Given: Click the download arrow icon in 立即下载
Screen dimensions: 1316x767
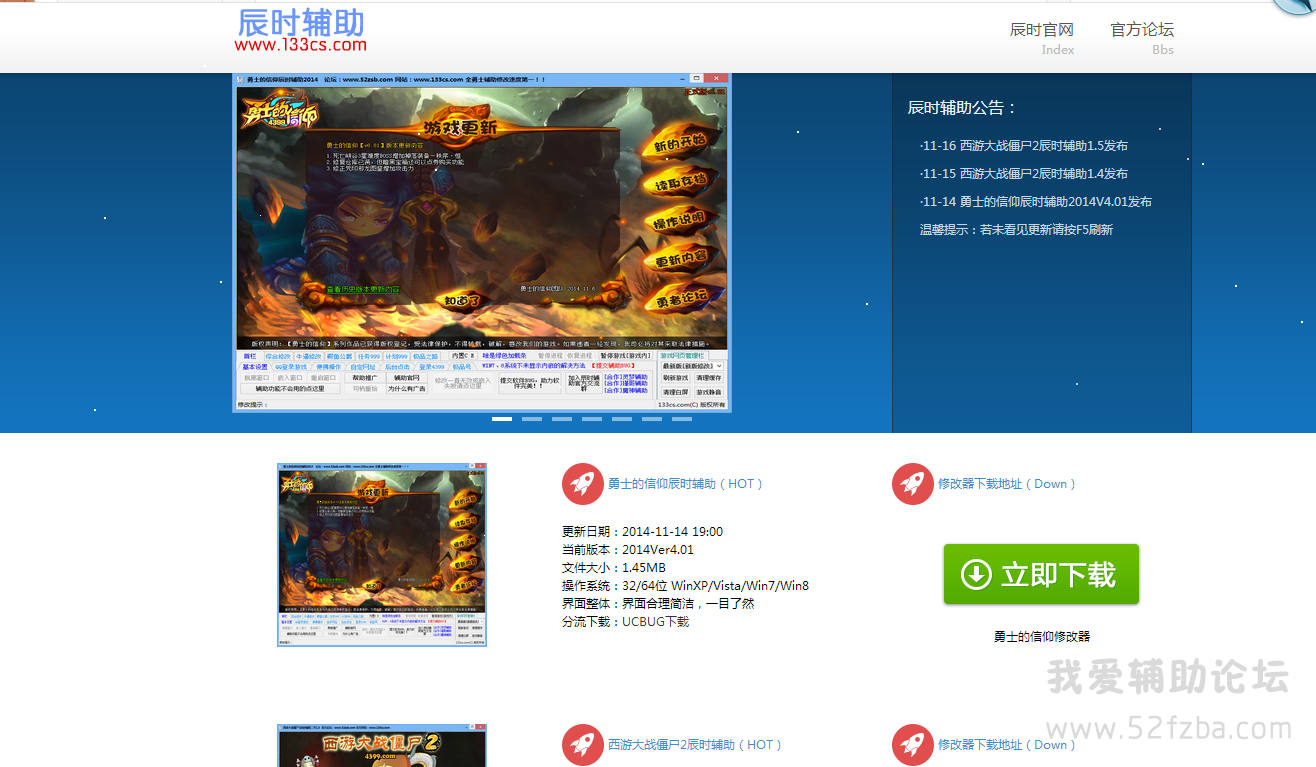Looking at the screenshot, I should pos(976,574).
